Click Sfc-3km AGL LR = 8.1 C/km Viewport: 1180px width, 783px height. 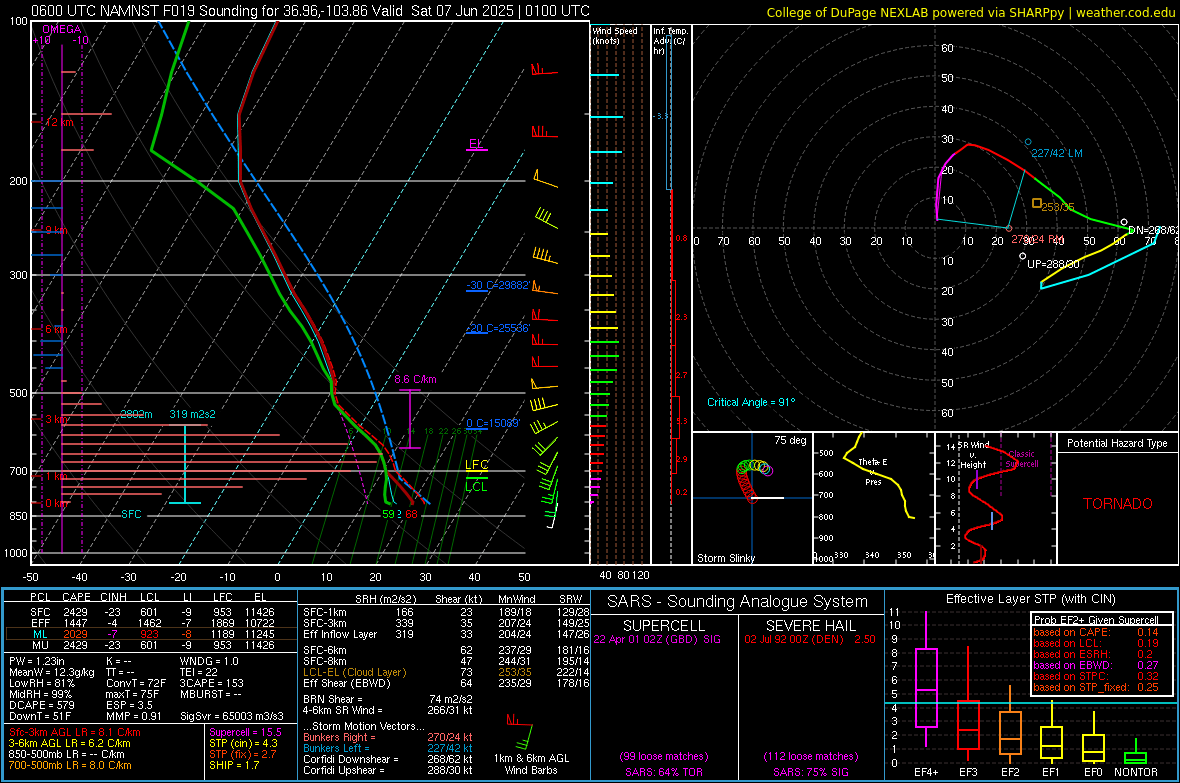(75, 733)
